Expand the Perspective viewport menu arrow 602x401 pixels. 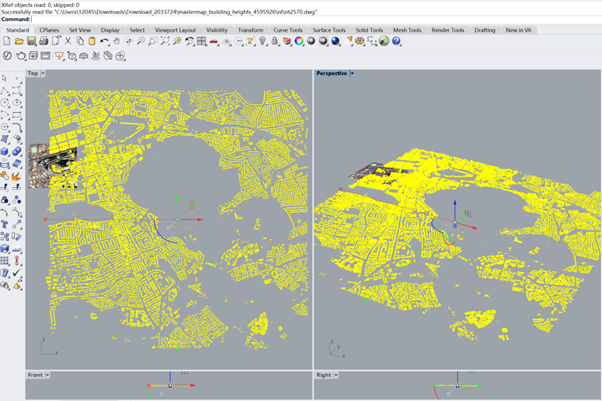point(353,74)
